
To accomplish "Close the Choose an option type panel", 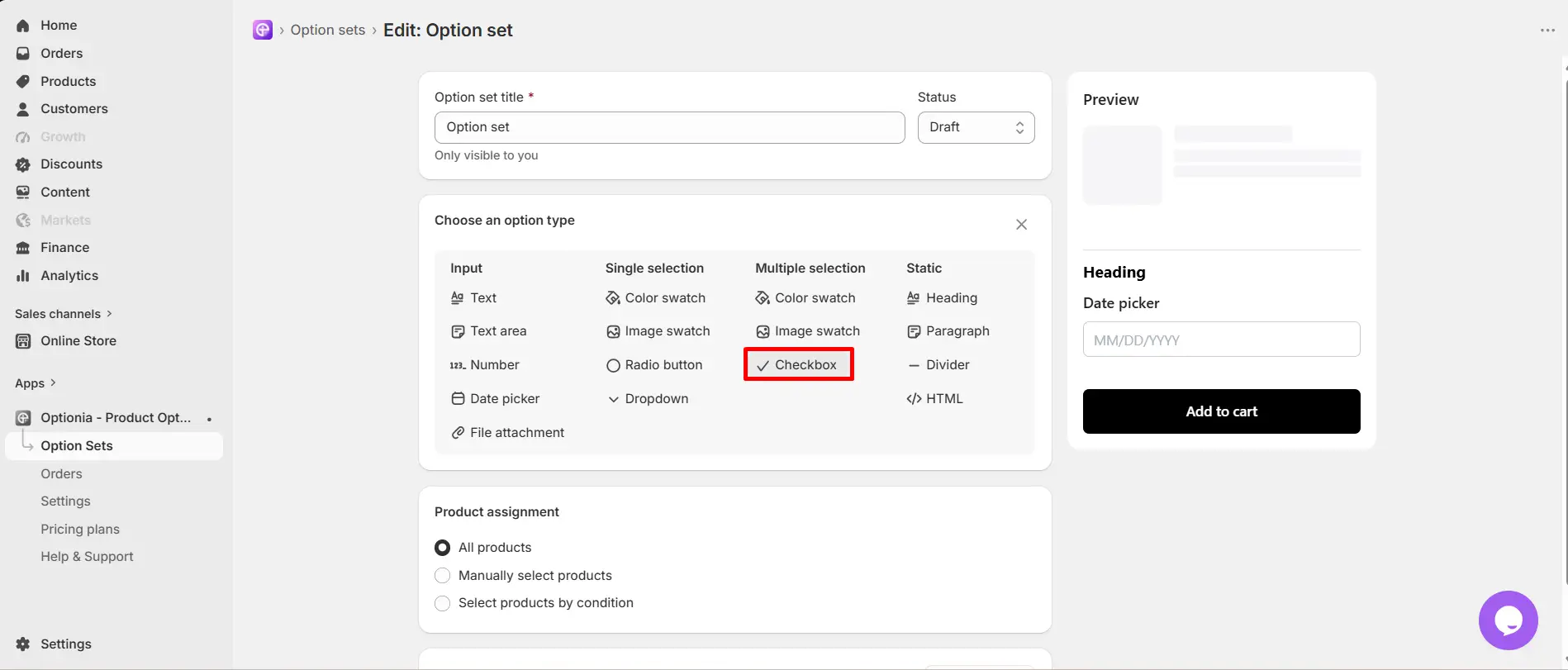I will click(x=1021, y=225).
